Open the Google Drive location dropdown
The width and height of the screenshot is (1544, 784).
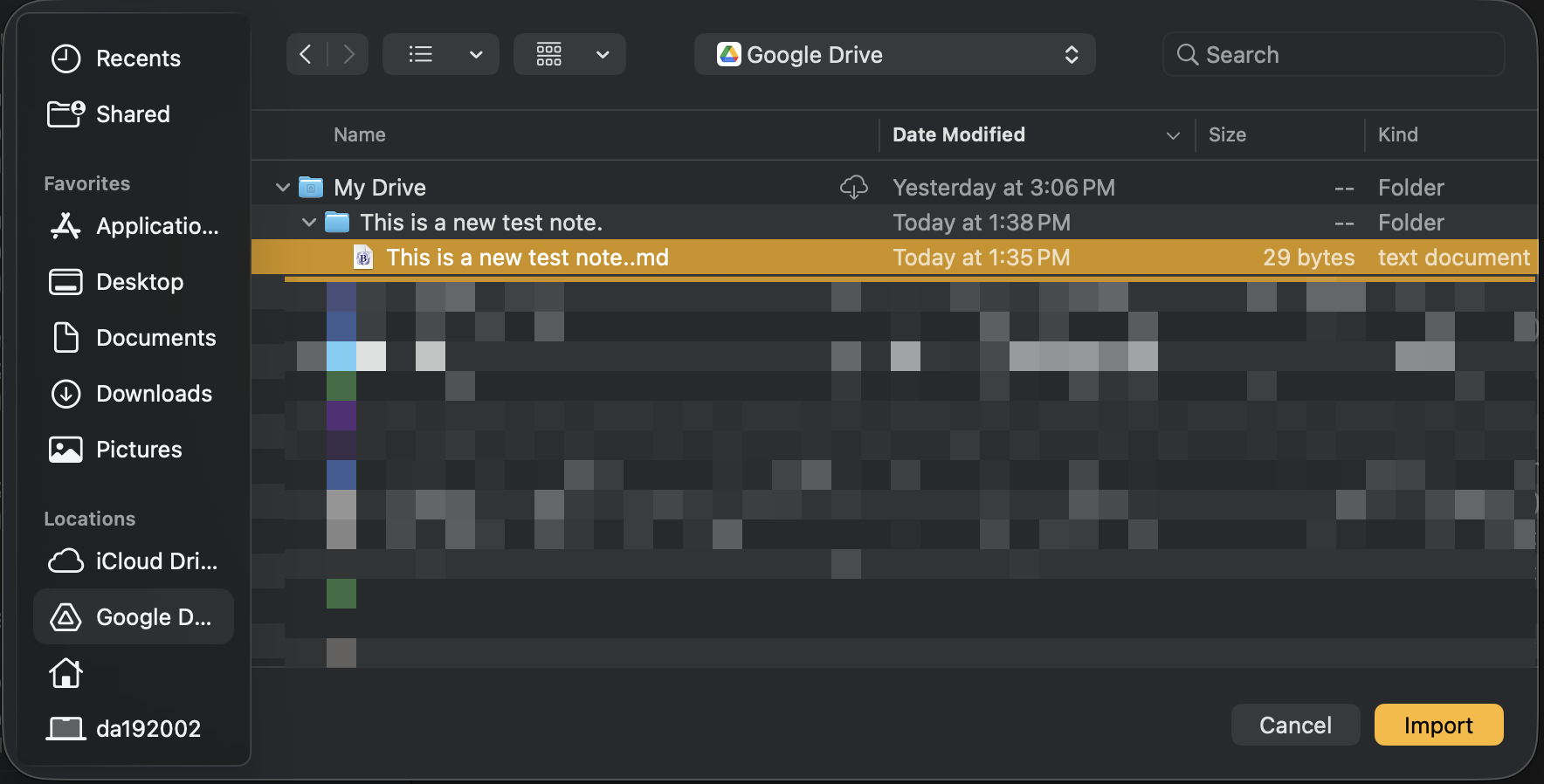894,55
